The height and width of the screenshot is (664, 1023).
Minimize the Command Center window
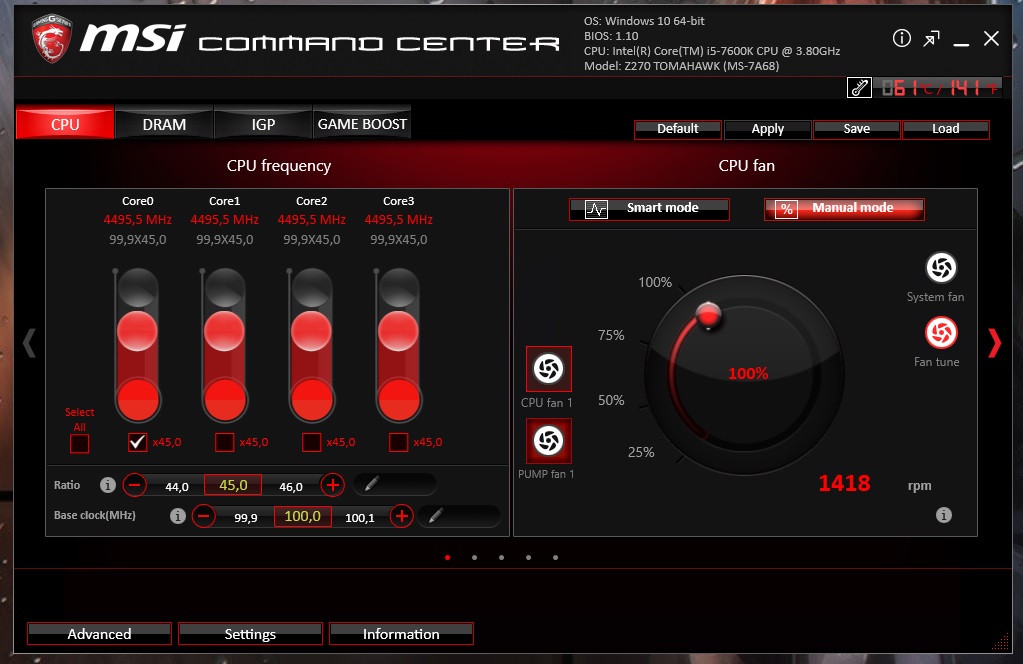(961, 44)
